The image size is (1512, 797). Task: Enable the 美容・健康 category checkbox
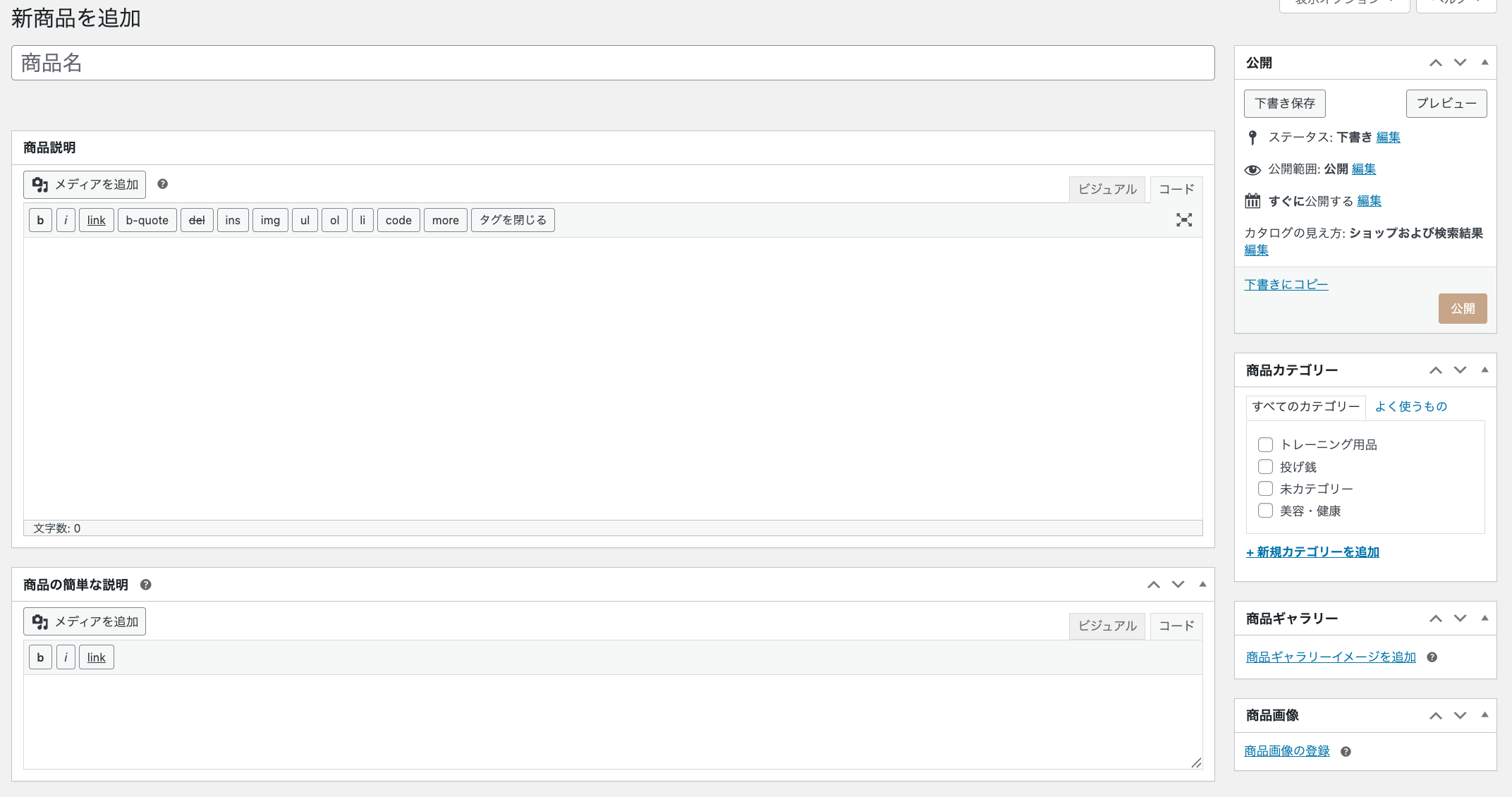1265,511
